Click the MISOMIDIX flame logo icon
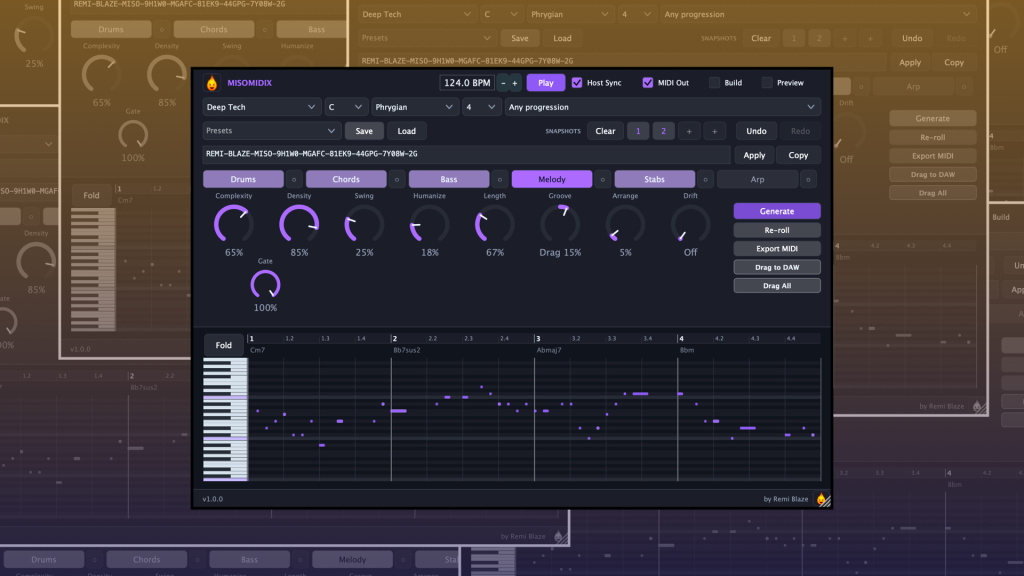Image resolution: width=1024 pixels, height=576 pixels. click(x=212, y=83)
